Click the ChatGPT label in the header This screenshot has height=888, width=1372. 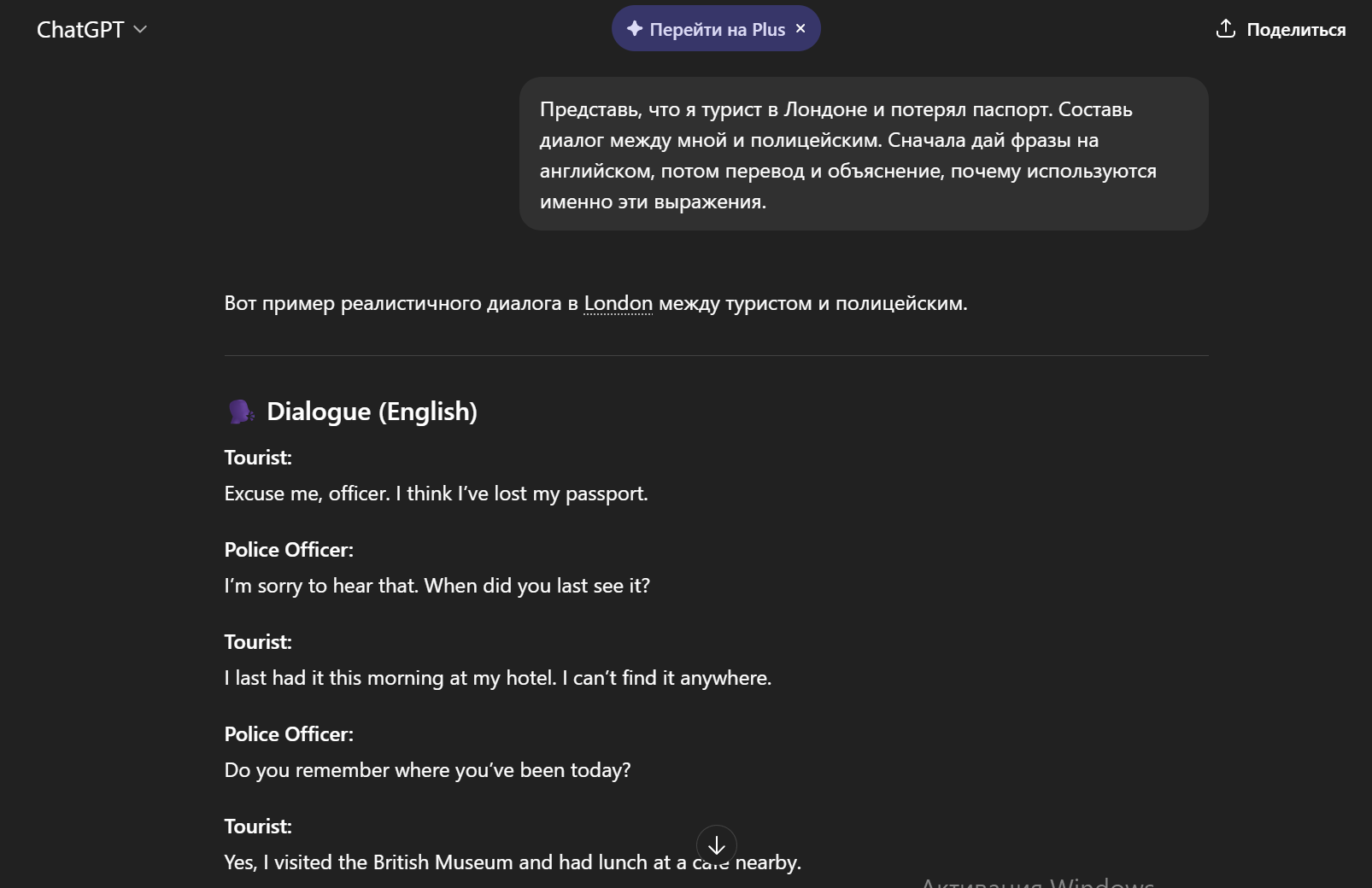pos(79,28)
